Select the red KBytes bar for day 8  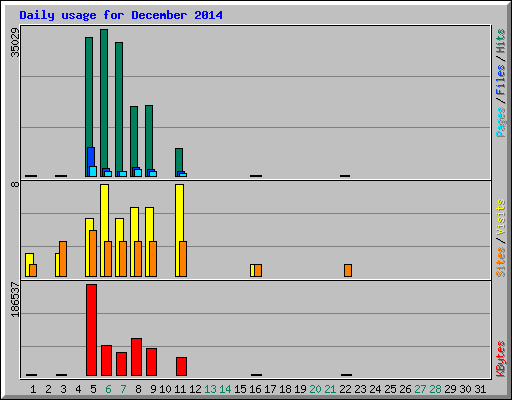click(136, 357)
